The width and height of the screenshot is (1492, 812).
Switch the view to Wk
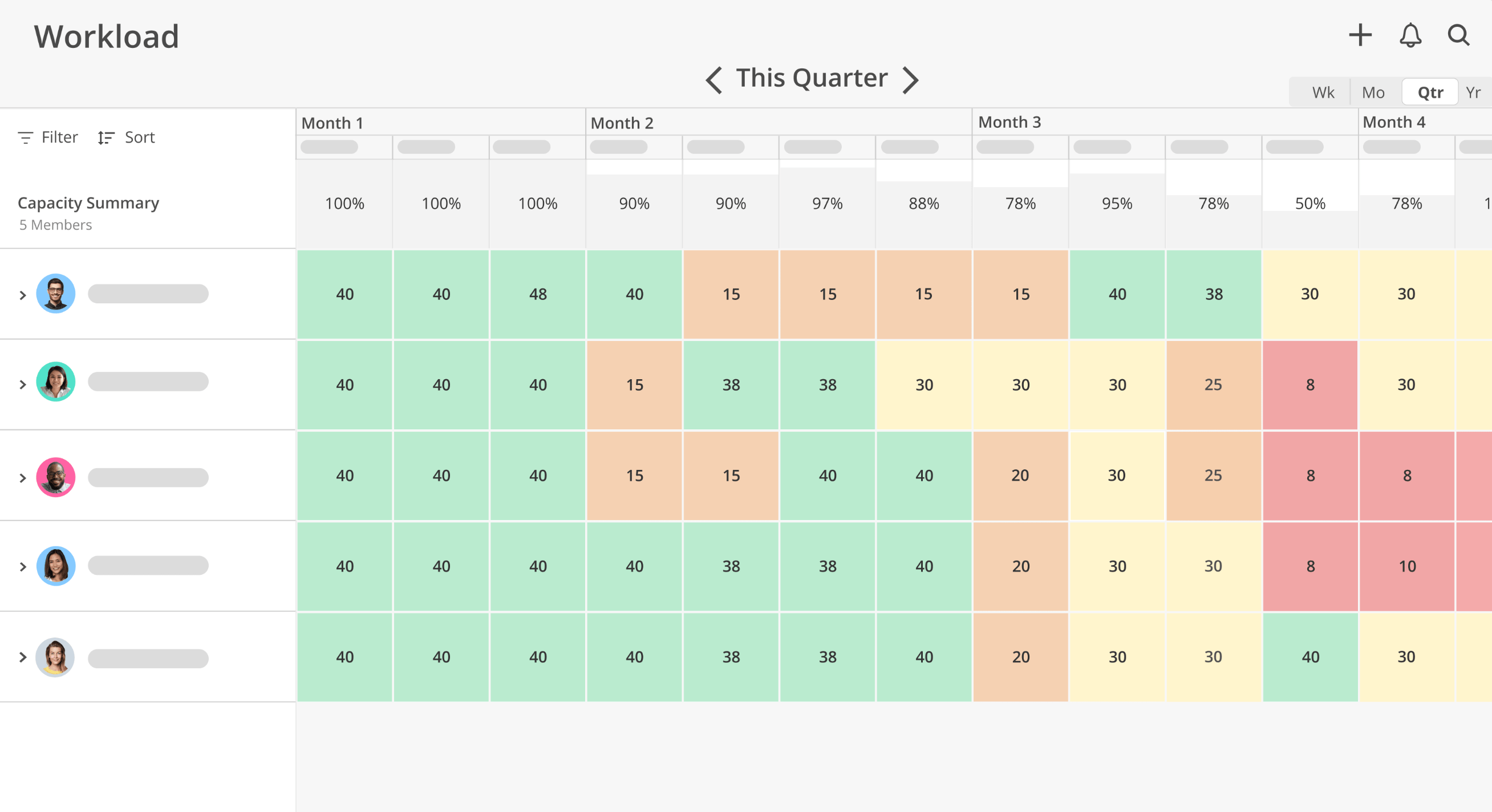pos(1322,91)
